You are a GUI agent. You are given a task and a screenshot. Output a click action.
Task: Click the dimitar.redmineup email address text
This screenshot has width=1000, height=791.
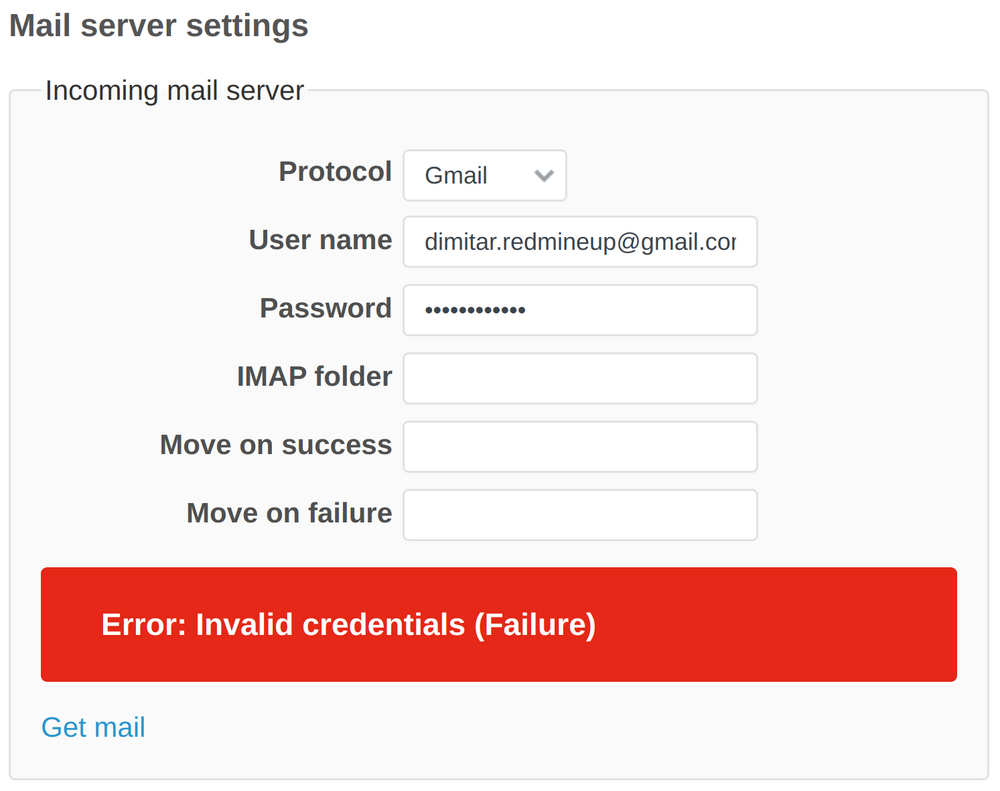click(x=580, y=242)
